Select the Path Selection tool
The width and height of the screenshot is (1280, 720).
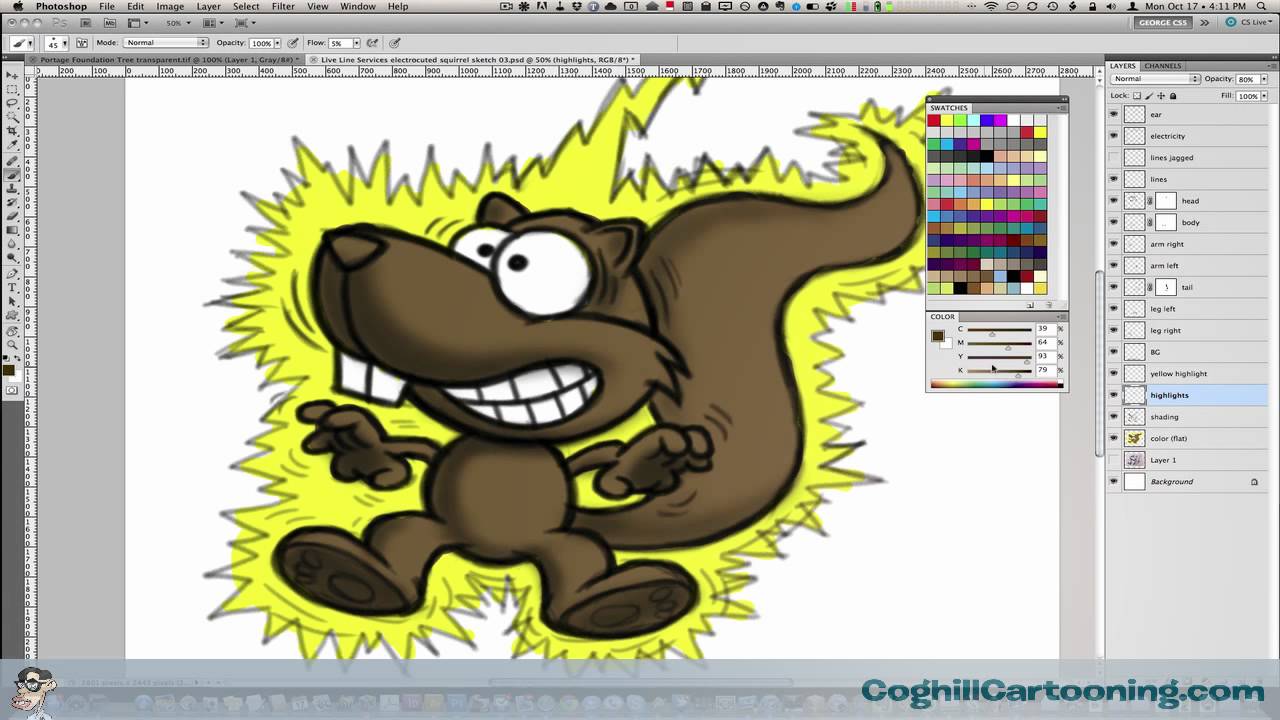[12, 301]
